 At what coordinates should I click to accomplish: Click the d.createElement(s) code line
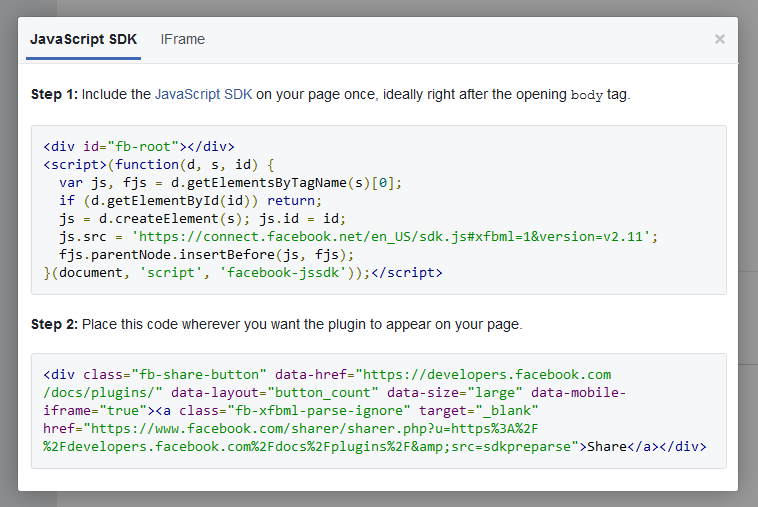coord(203,219)
